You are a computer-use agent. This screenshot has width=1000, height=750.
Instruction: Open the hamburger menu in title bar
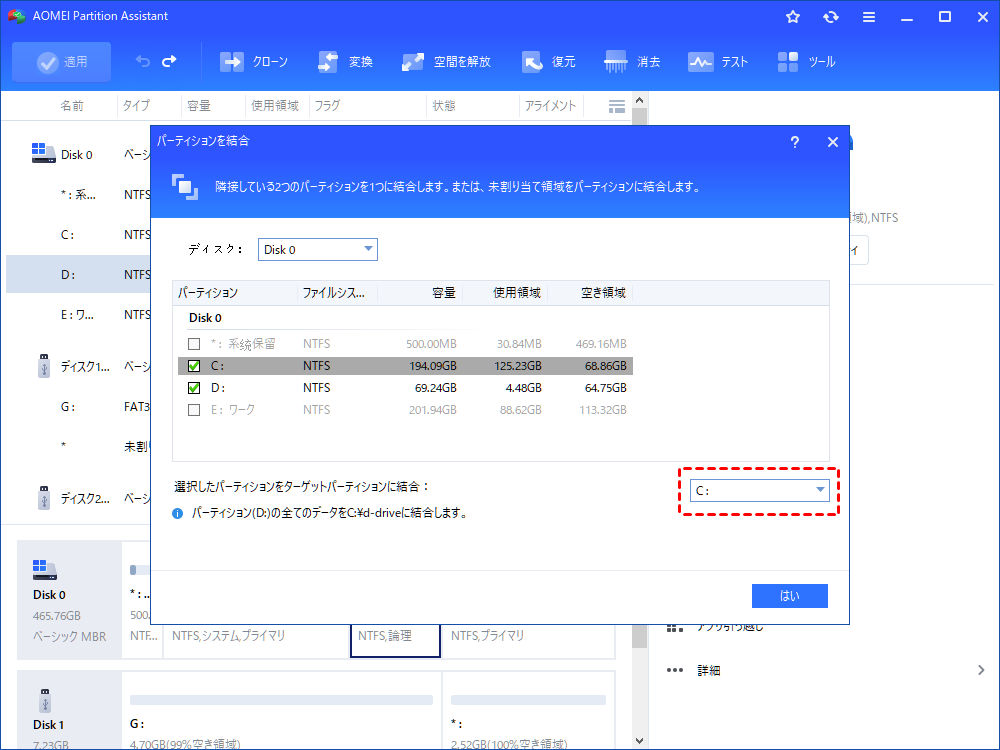869,17
